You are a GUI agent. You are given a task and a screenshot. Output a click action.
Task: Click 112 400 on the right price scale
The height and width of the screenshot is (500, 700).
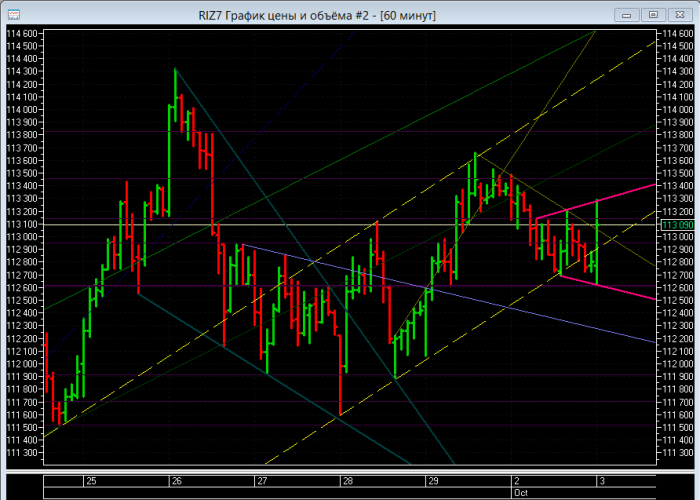point(678,313)
